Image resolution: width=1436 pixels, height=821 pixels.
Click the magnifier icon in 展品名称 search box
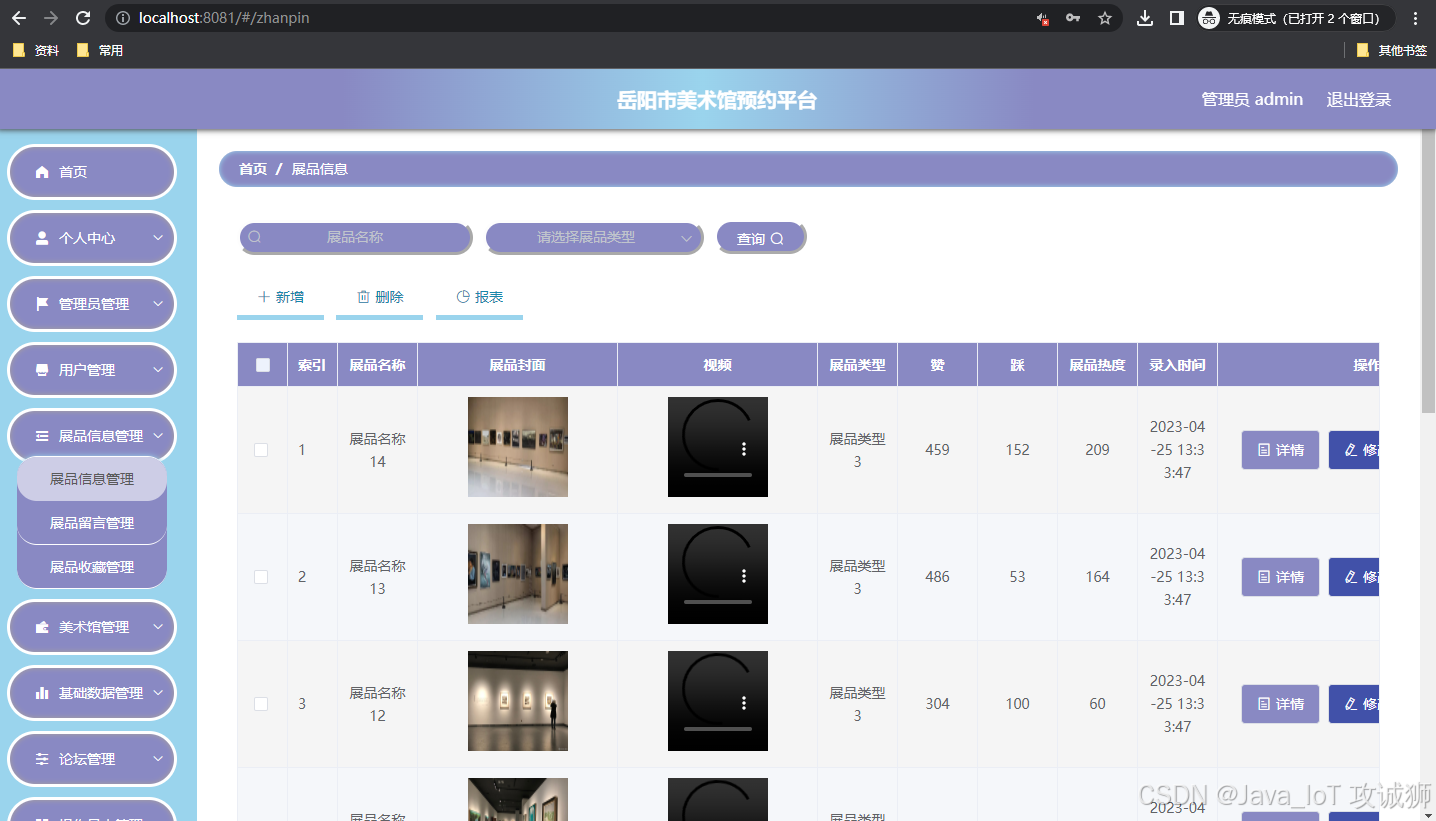[x=255, y=237]
